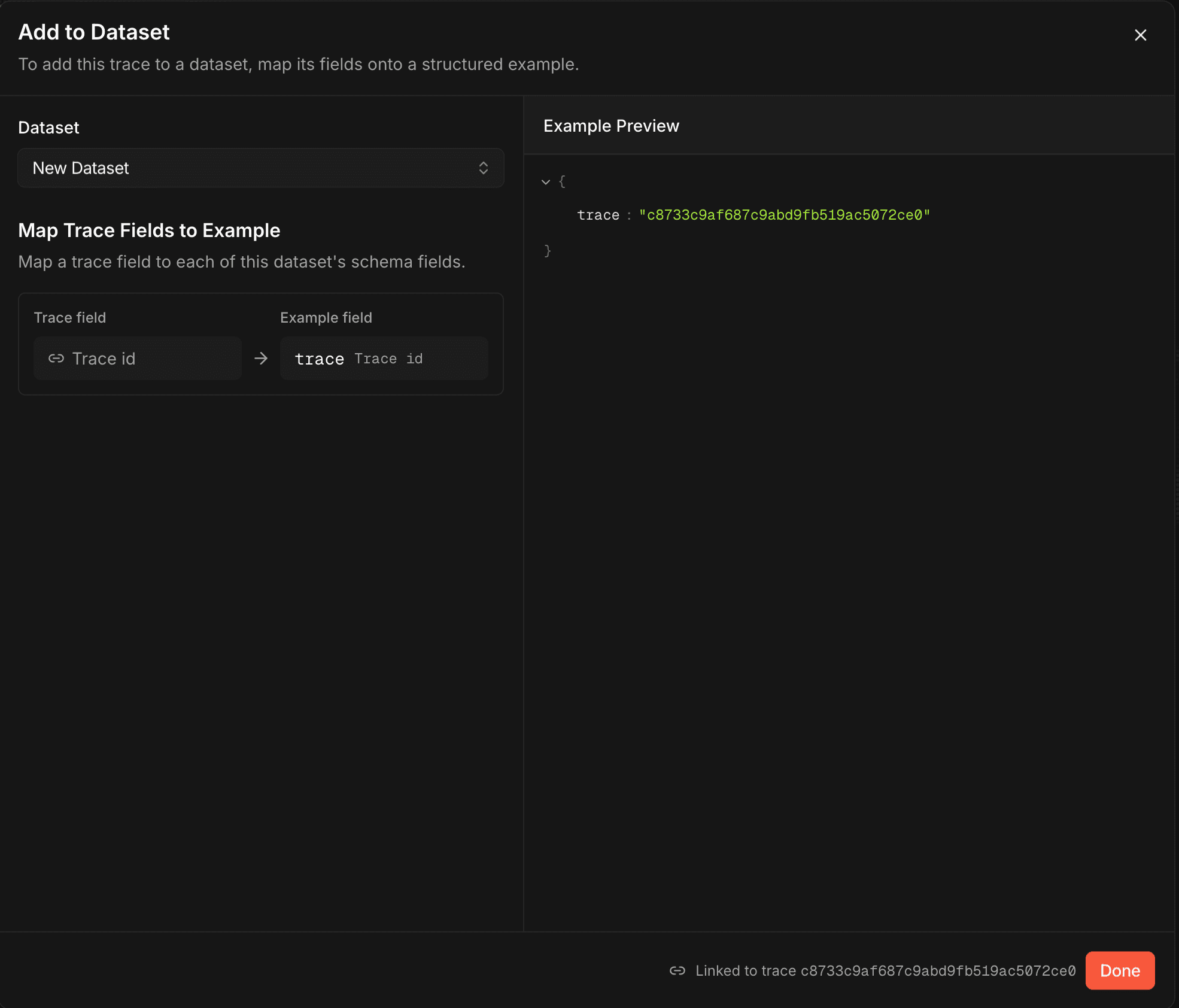Click the Example field column label
Screen dimensions: 1179x1008
pyautogui.click(x=326, y=318)
